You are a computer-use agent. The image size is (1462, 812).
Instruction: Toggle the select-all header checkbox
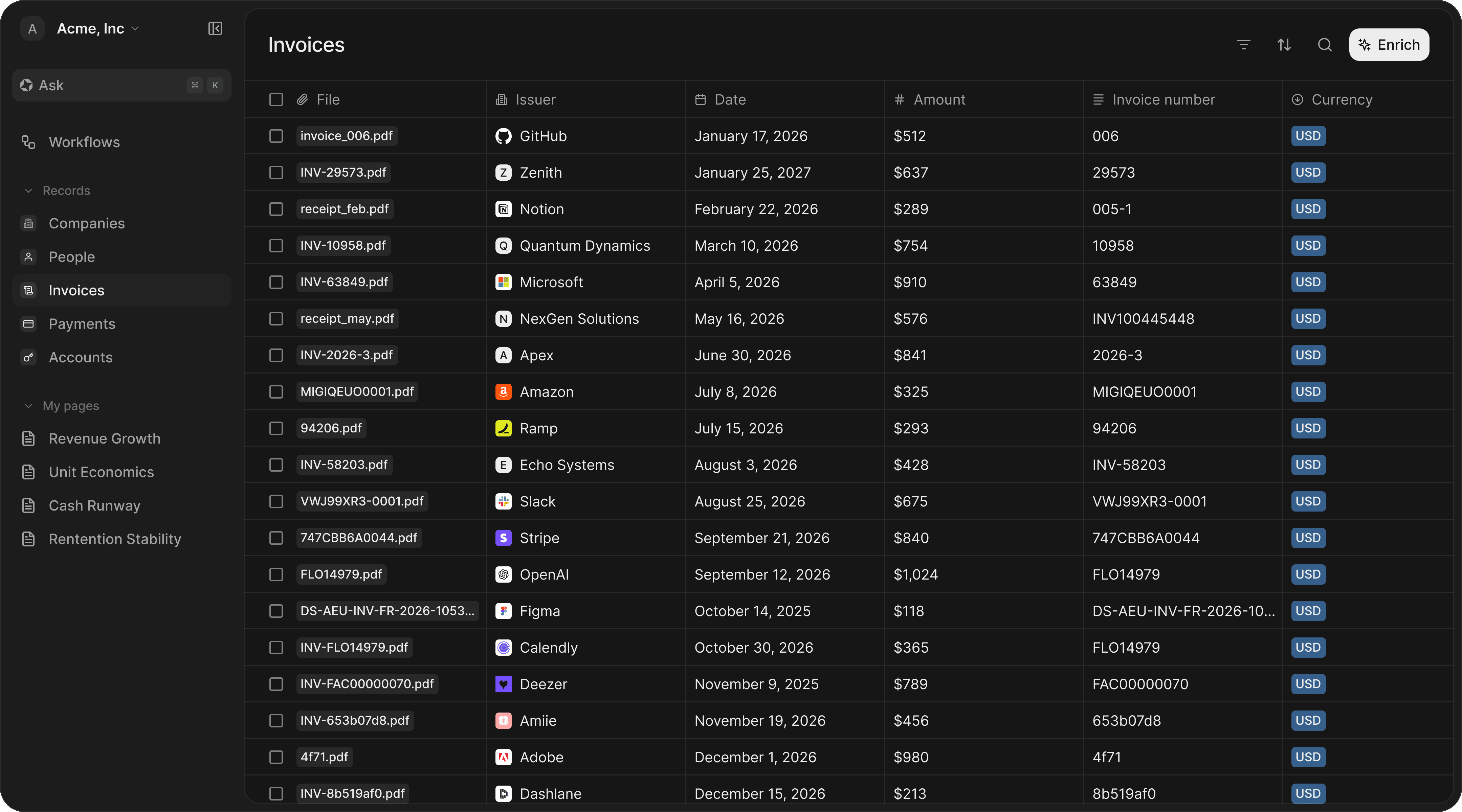tap(276, 100)
